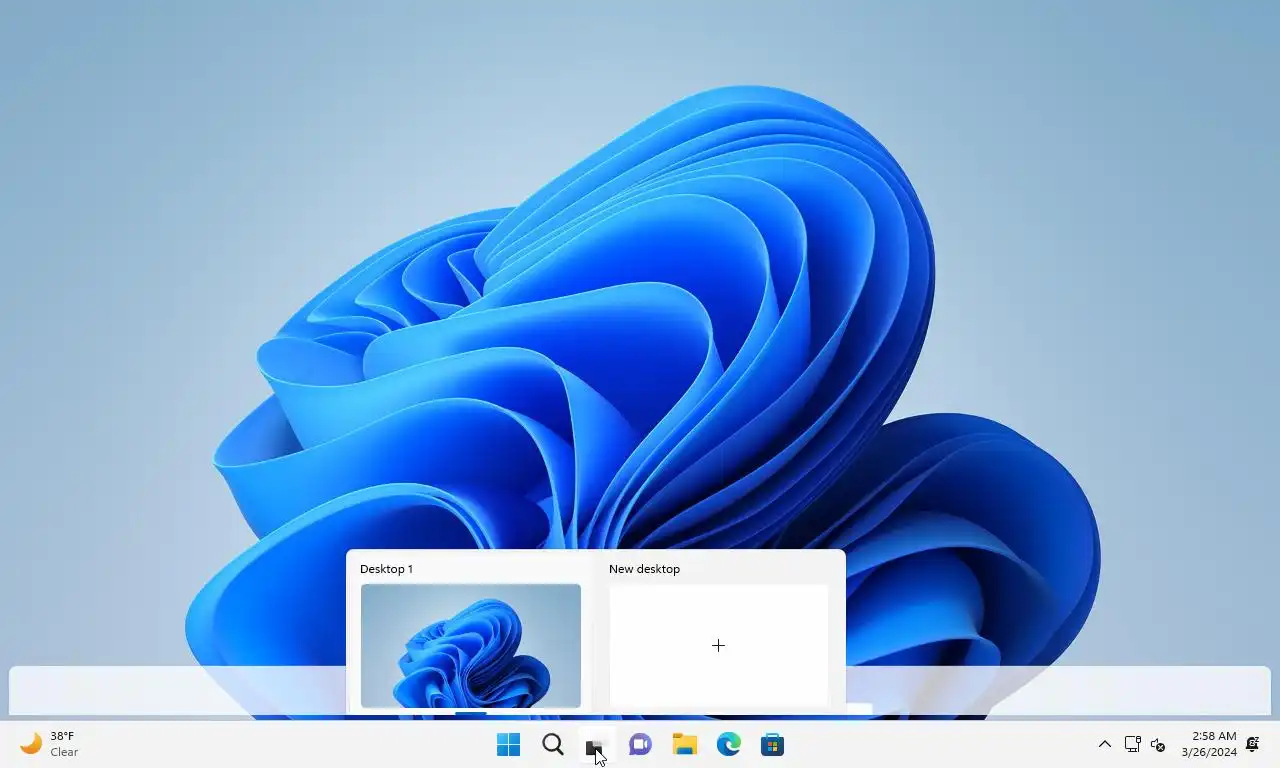The height and width of the screenshot is (768, 1280).
Task: Open the notification center icon
Action: click(1252, 744)
